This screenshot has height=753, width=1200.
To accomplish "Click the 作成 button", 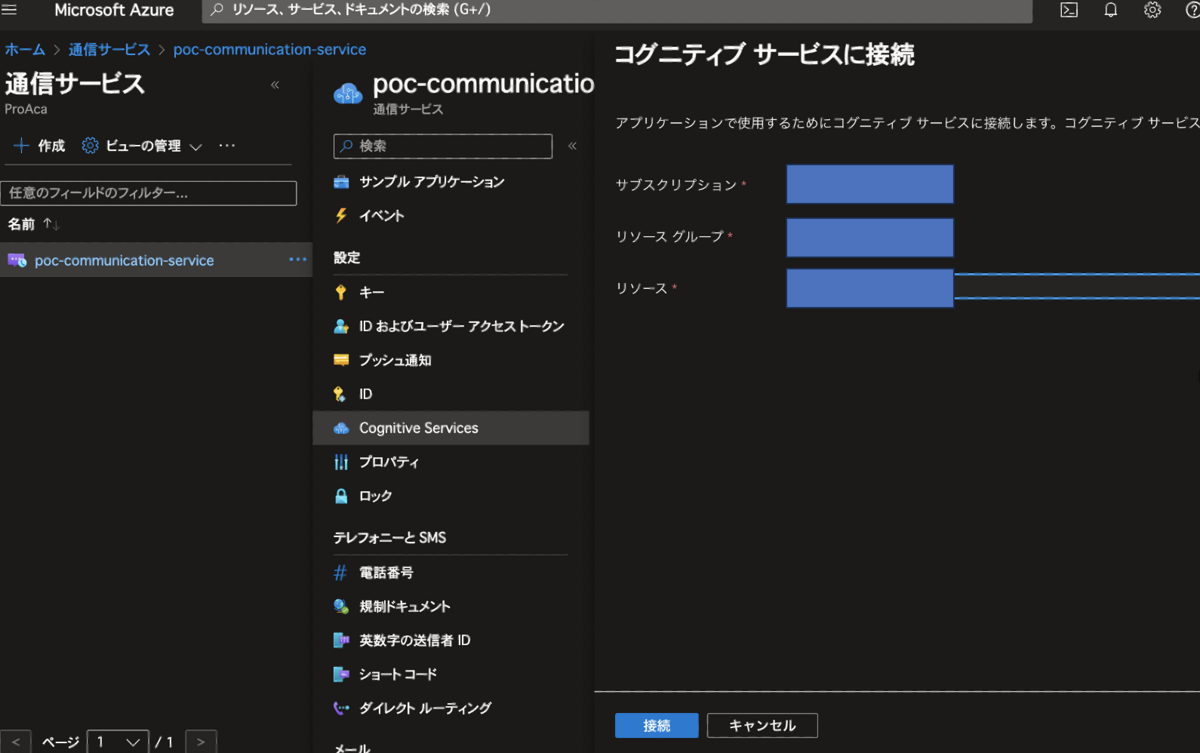I will pyautogui.click(x=40, y=146).
